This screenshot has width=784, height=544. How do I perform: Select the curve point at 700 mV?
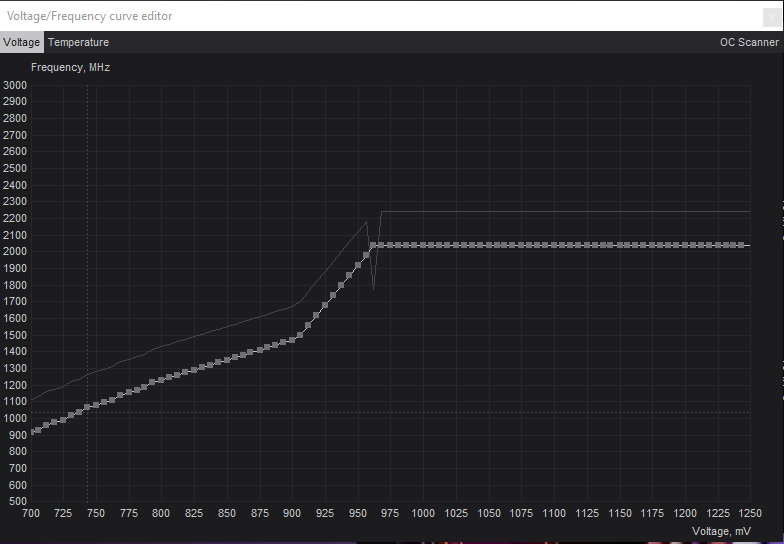32,432
